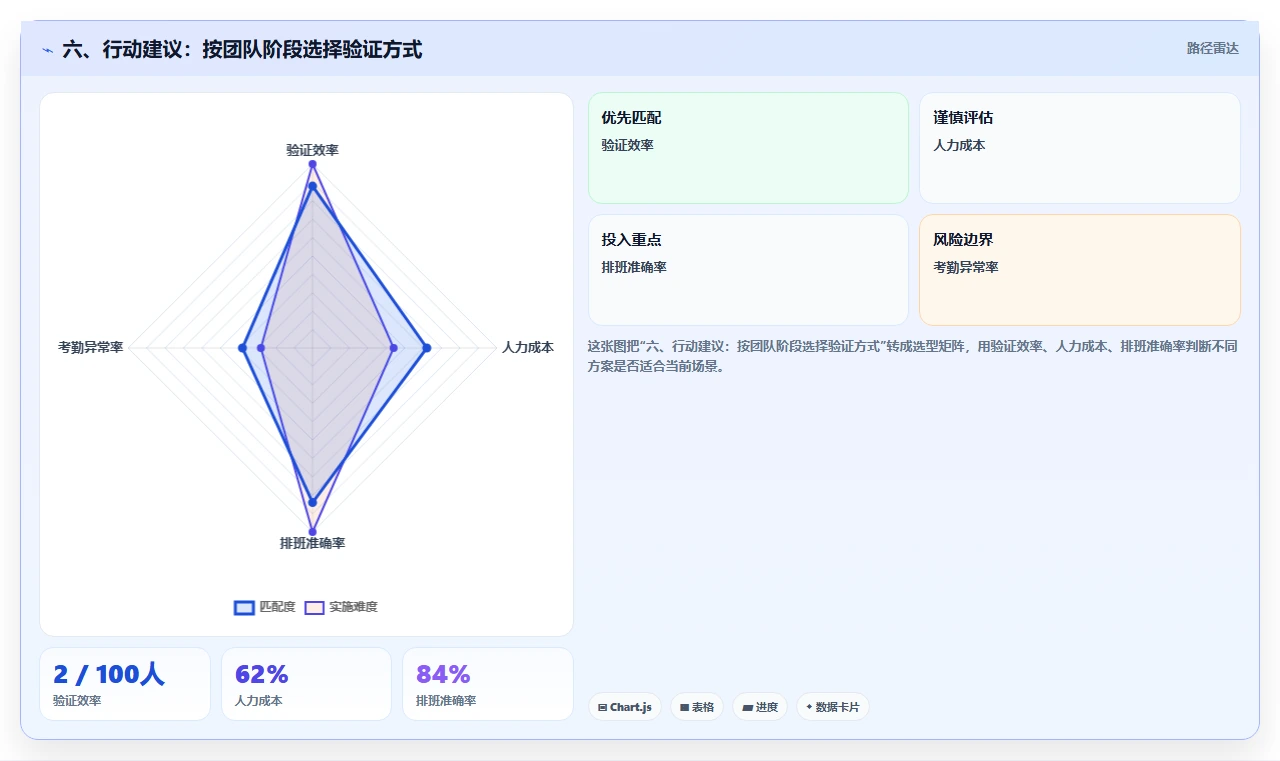Click the 62% 人力成本 stat value
Screen dimensions: 1280x761
click(262, 674)
